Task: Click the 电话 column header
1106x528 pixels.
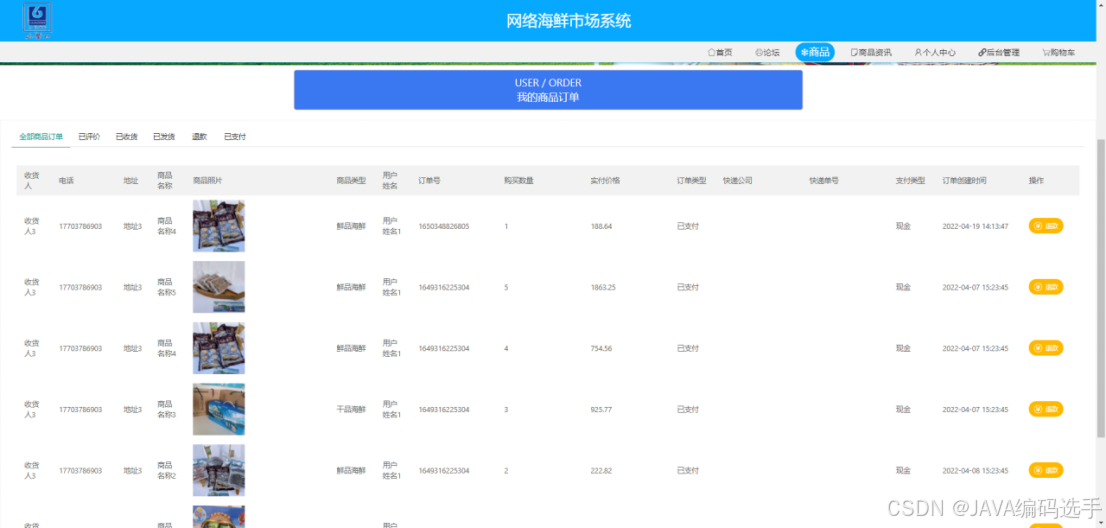Action: pos(66,180)
